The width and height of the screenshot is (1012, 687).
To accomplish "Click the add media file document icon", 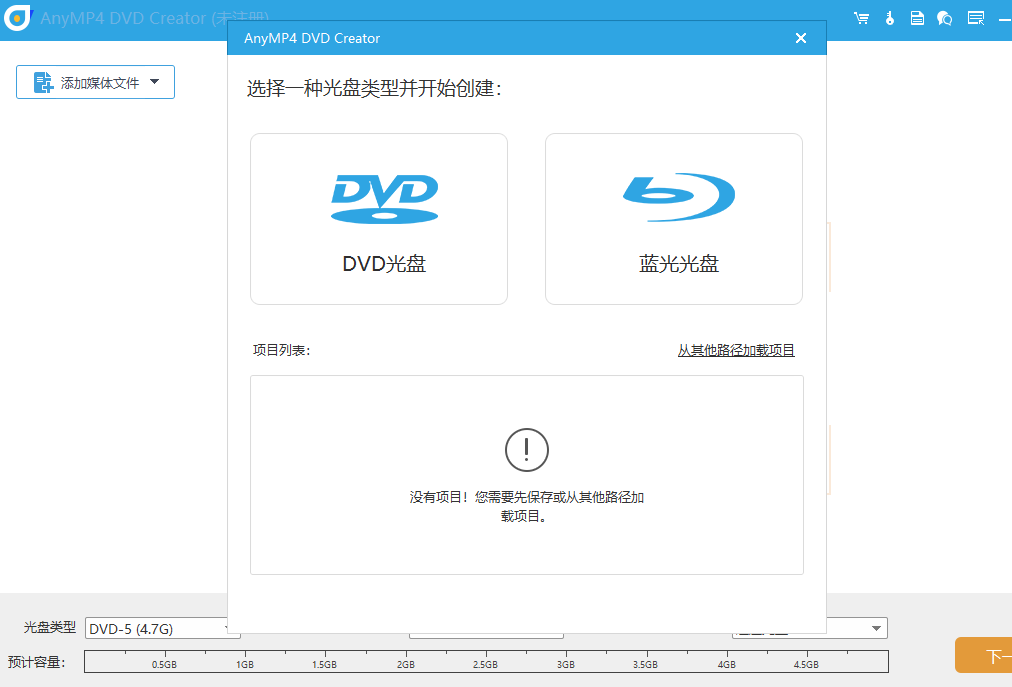I will click(43, 82).
